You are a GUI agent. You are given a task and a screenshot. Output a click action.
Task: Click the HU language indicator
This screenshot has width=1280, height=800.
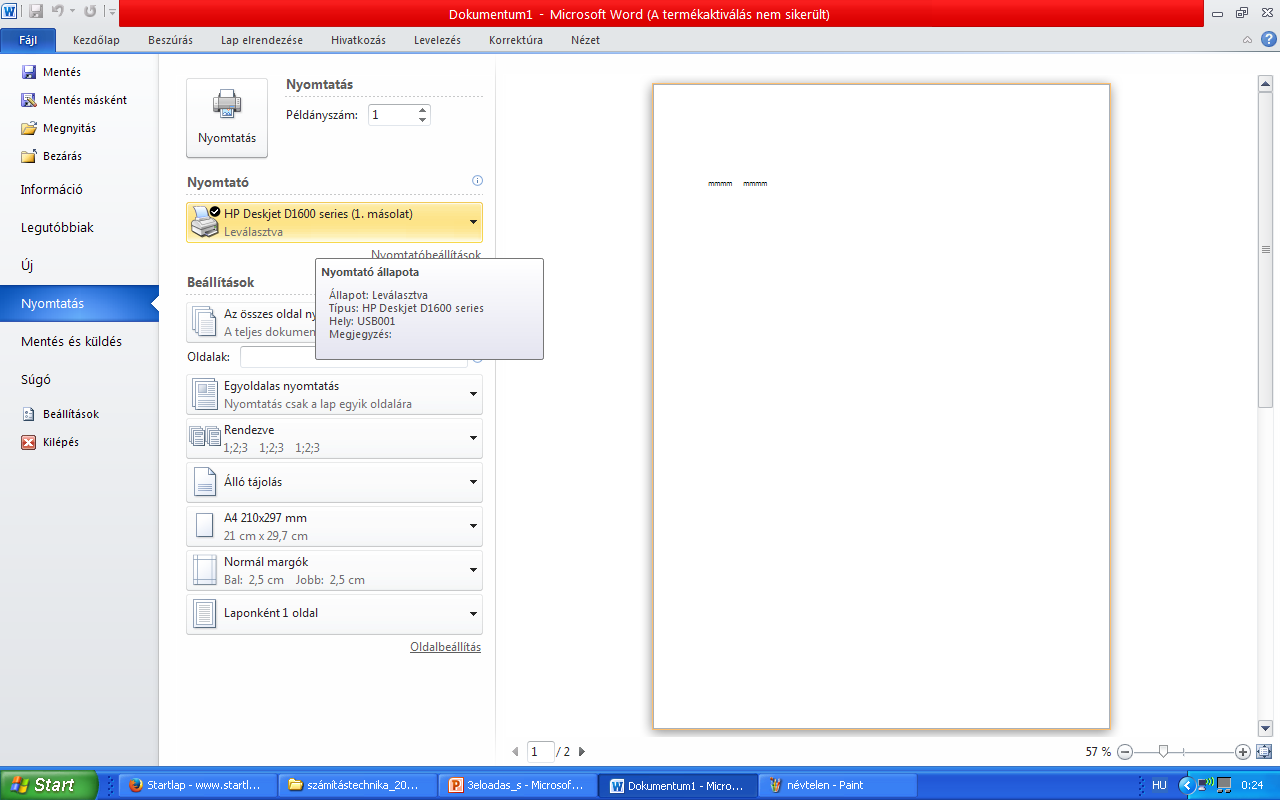pyautogui.click(x=1159, y=785)
